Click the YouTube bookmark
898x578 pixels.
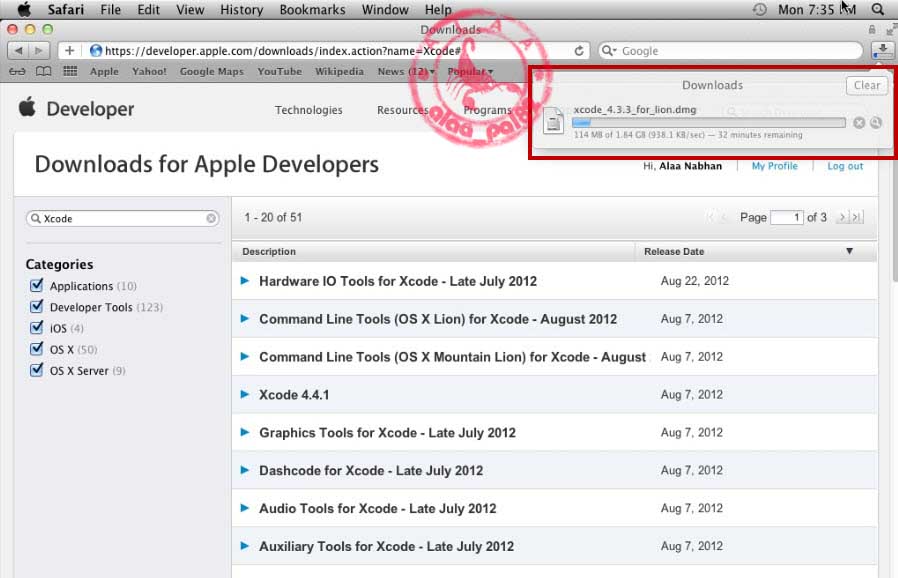click(279, 72)
